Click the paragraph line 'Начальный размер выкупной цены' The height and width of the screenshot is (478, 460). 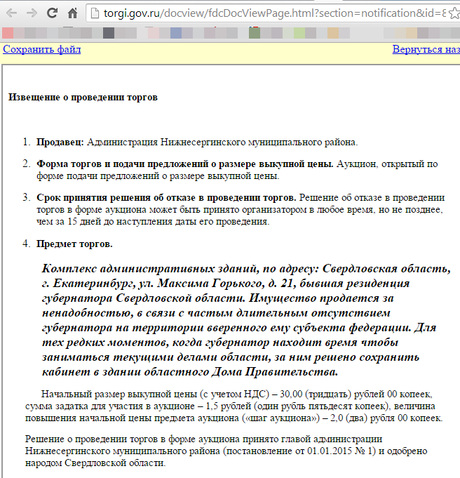pos(119,394)
